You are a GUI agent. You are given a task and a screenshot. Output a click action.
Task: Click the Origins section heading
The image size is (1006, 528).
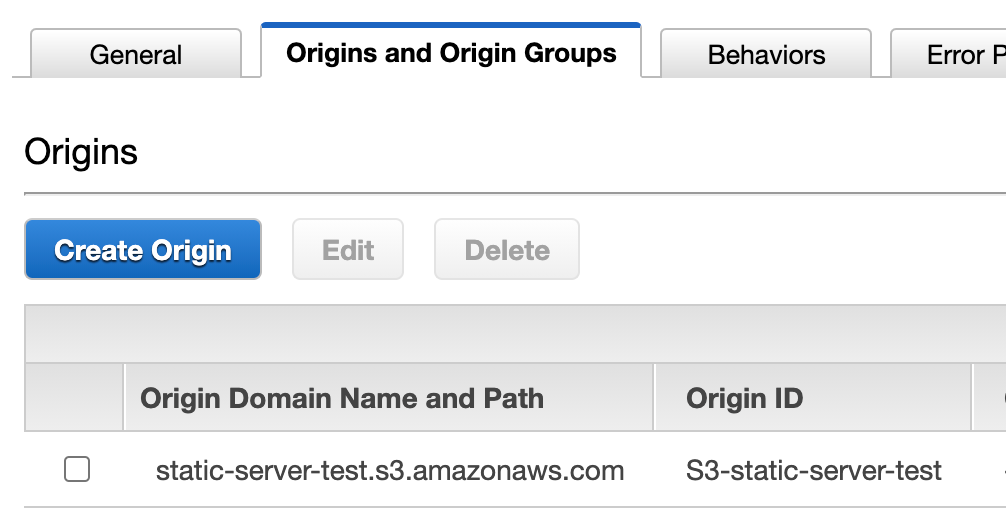81,152
